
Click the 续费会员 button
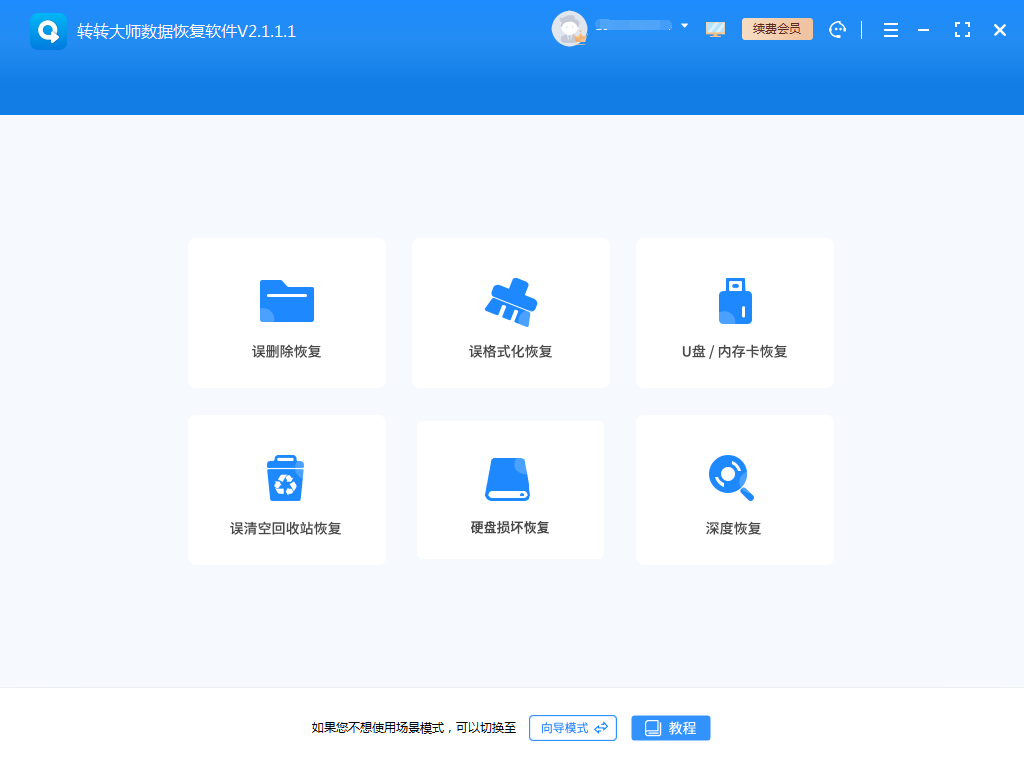coord(777,29)
